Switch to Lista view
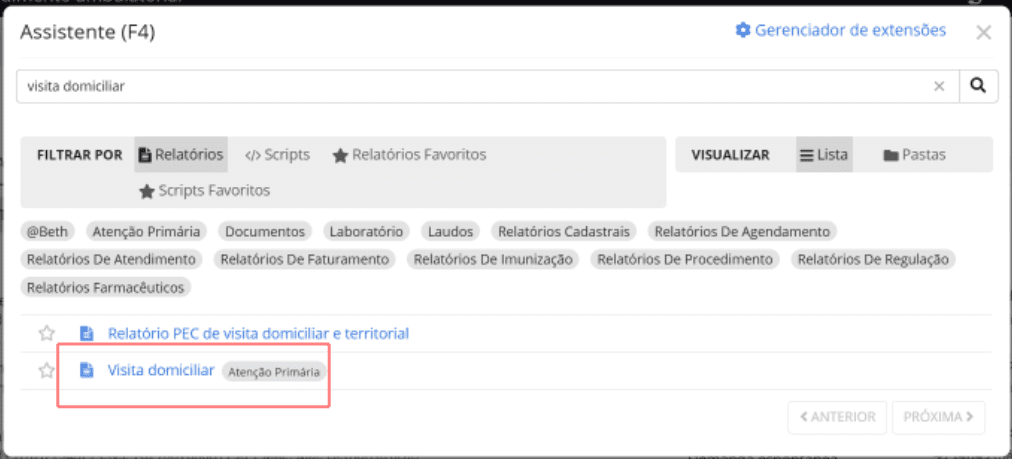This screenshot has width=1012, height=459. 824,155
